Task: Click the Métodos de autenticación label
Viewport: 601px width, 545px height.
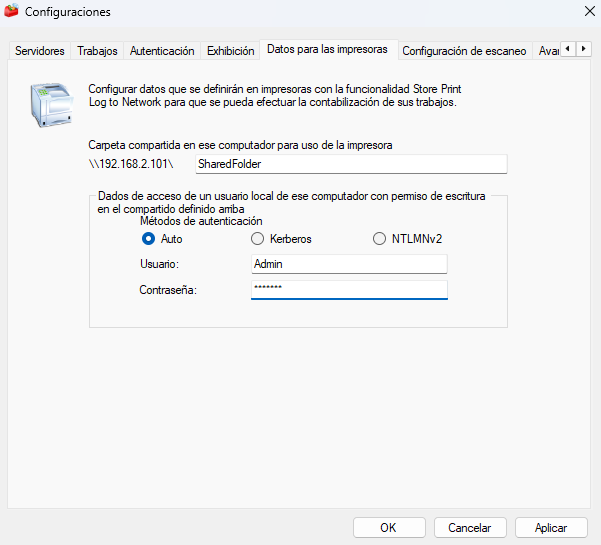Action: tap(201, 221)
